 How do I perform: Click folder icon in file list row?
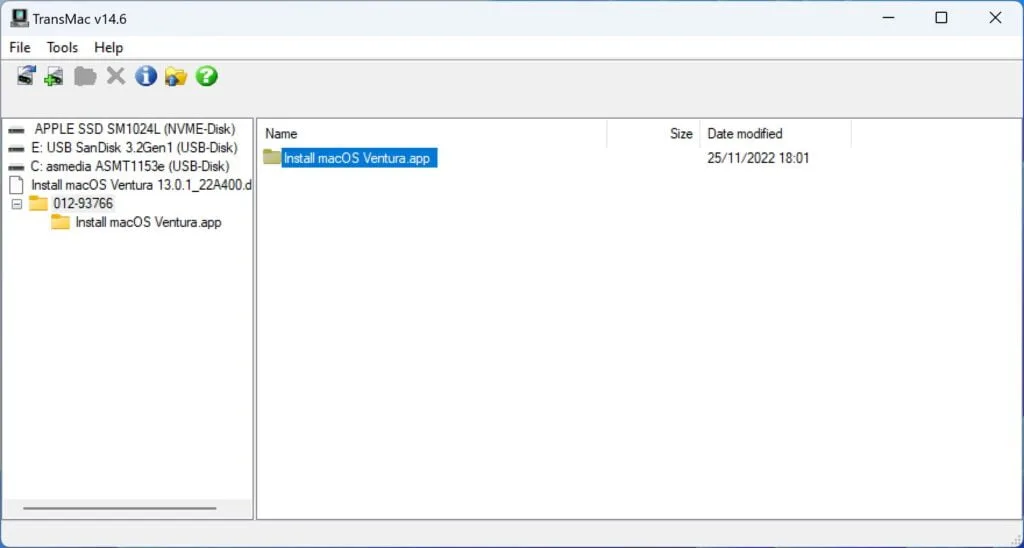(272, 157)
